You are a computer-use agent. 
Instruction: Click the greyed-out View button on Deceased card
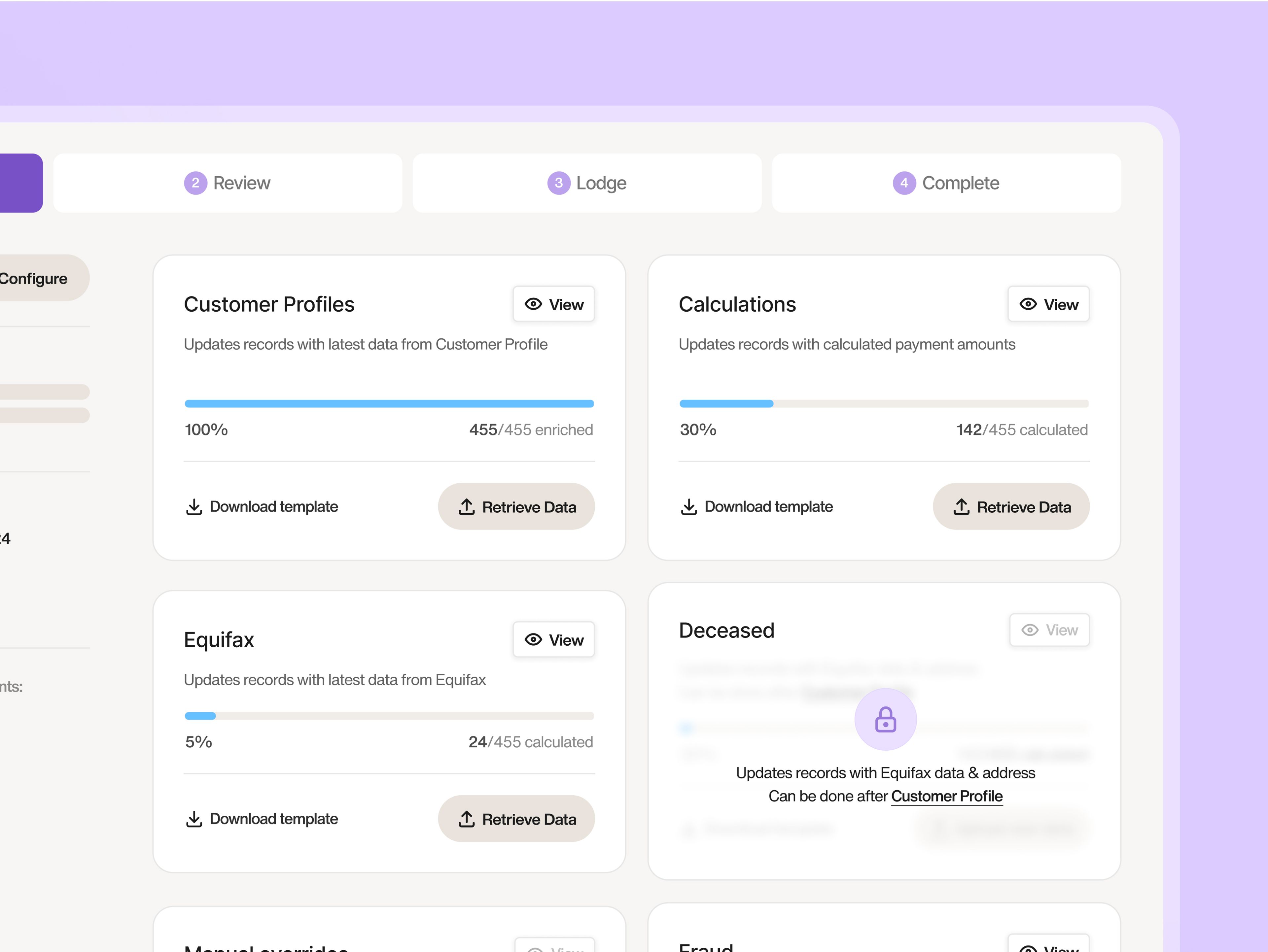1049,630
